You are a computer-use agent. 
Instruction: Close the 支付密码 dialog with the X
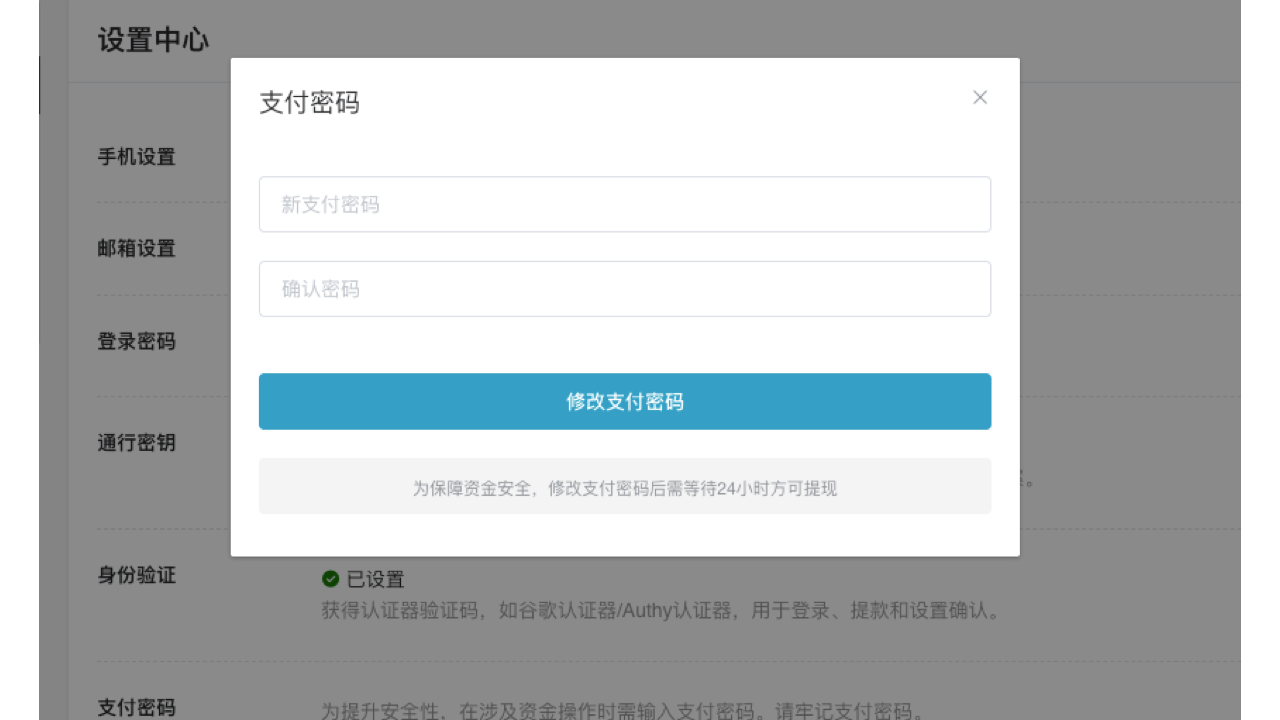pyautogui.click(x=980, y=97)
